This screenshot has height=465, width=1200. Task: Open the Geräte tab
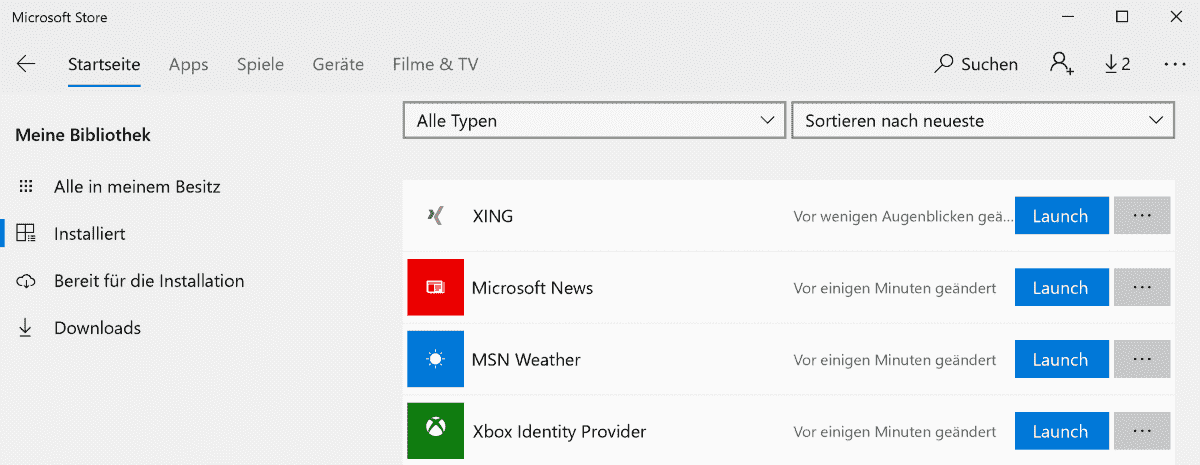coord(338,64)
